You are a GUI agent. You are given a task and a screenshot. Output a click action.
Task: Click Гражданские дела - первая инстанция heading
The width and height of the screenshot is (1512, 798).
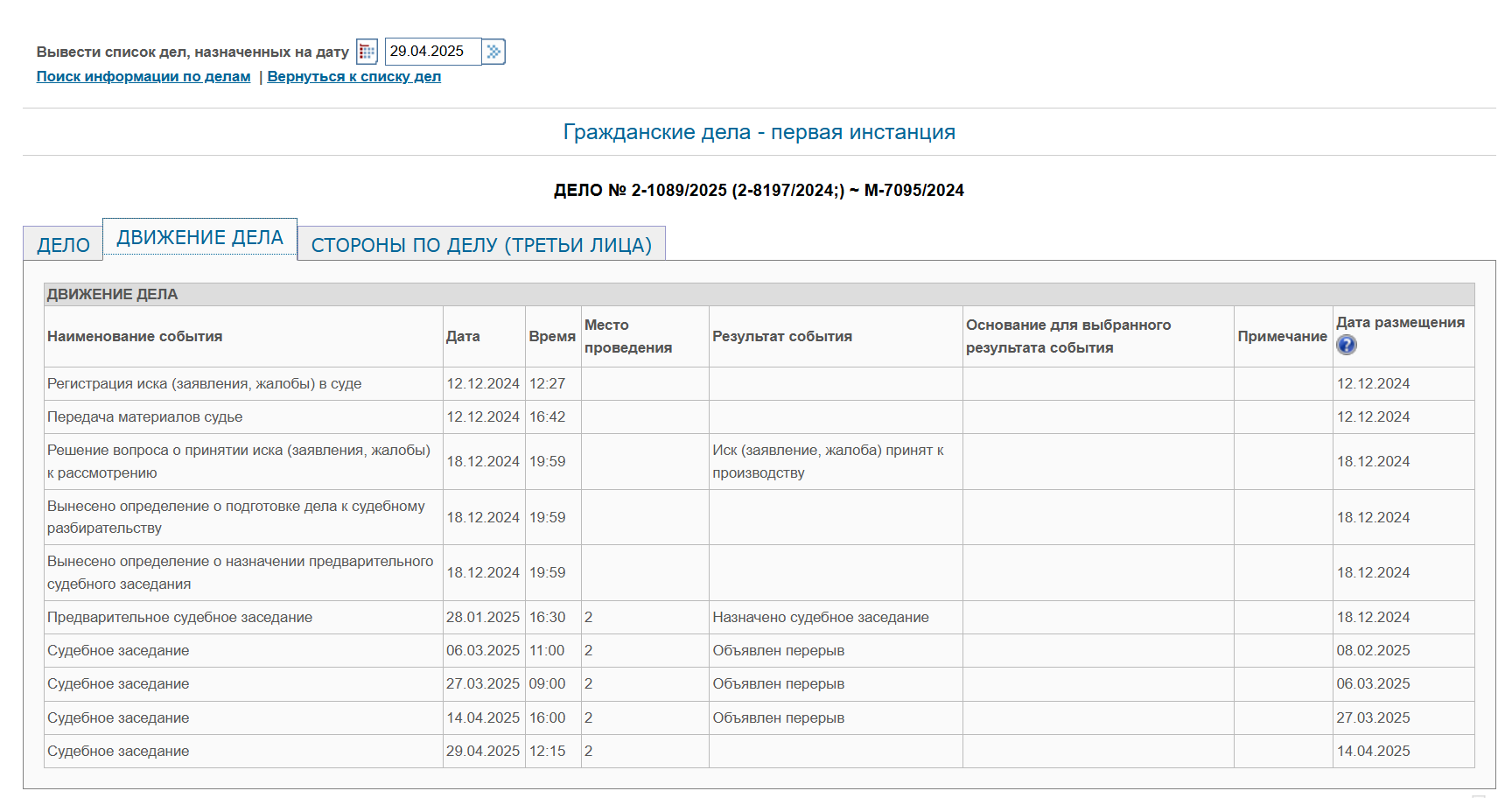[x=759, y=132]
